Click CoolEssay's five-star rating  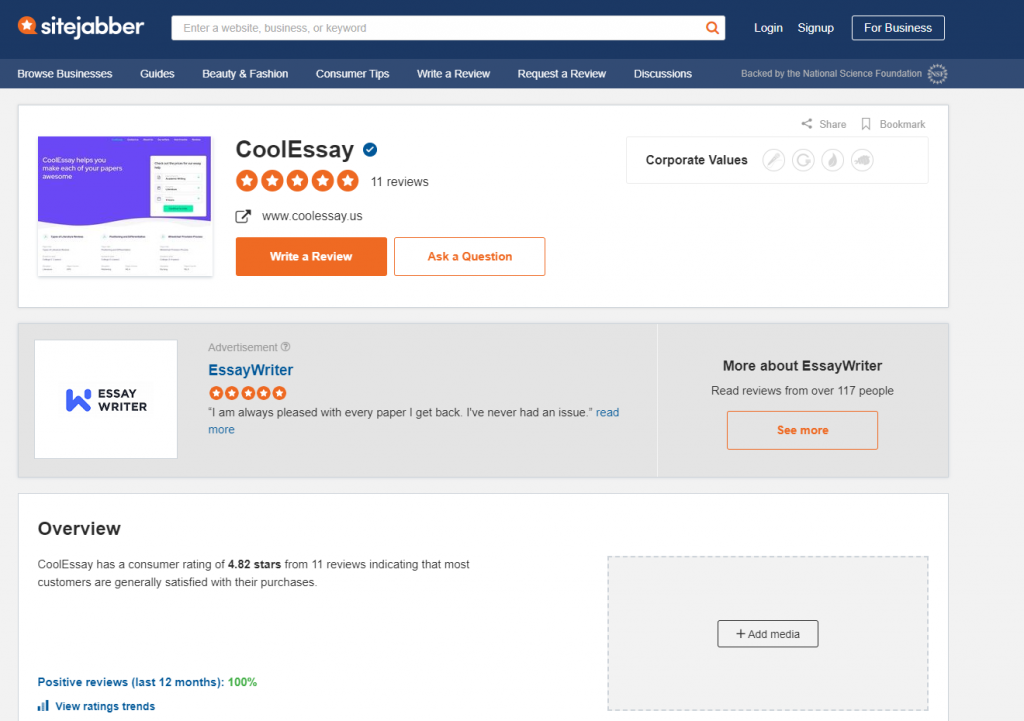pos(297,181)
